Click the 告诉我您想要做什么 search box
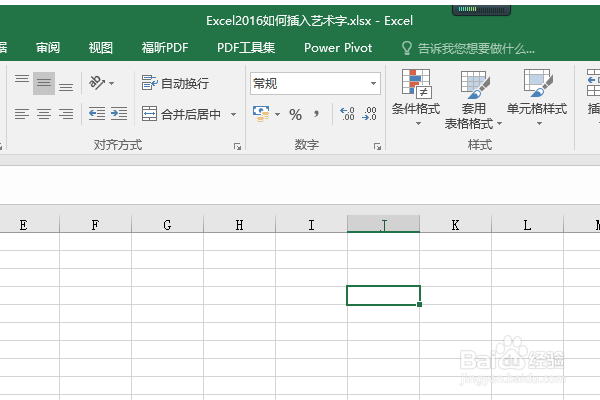 pyautogui.click(x=468, y=49)
